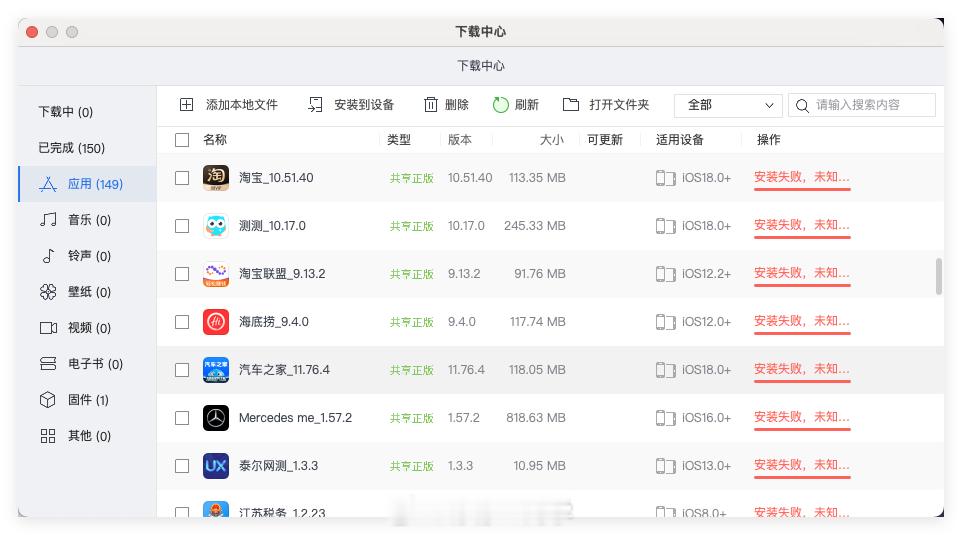
Task: Click the search magnifier icon
Action: click(x=802, y=106)
